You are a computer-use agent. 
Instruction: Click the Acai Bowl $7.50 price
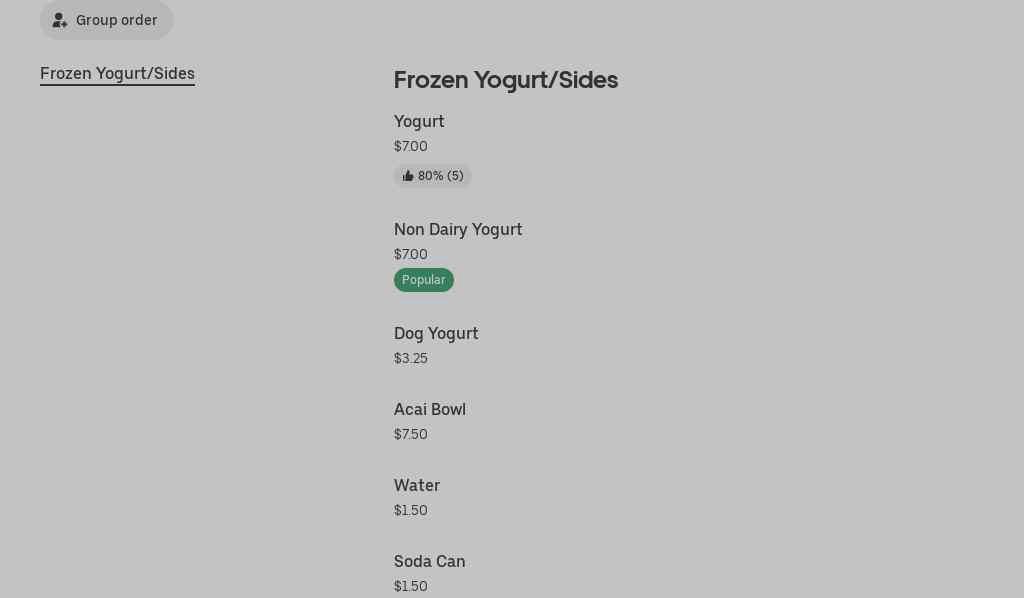click(410, 434)
